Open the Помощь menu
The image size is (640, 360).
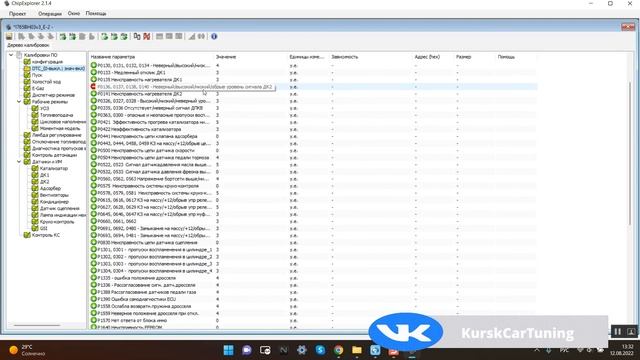pos(96,13)
